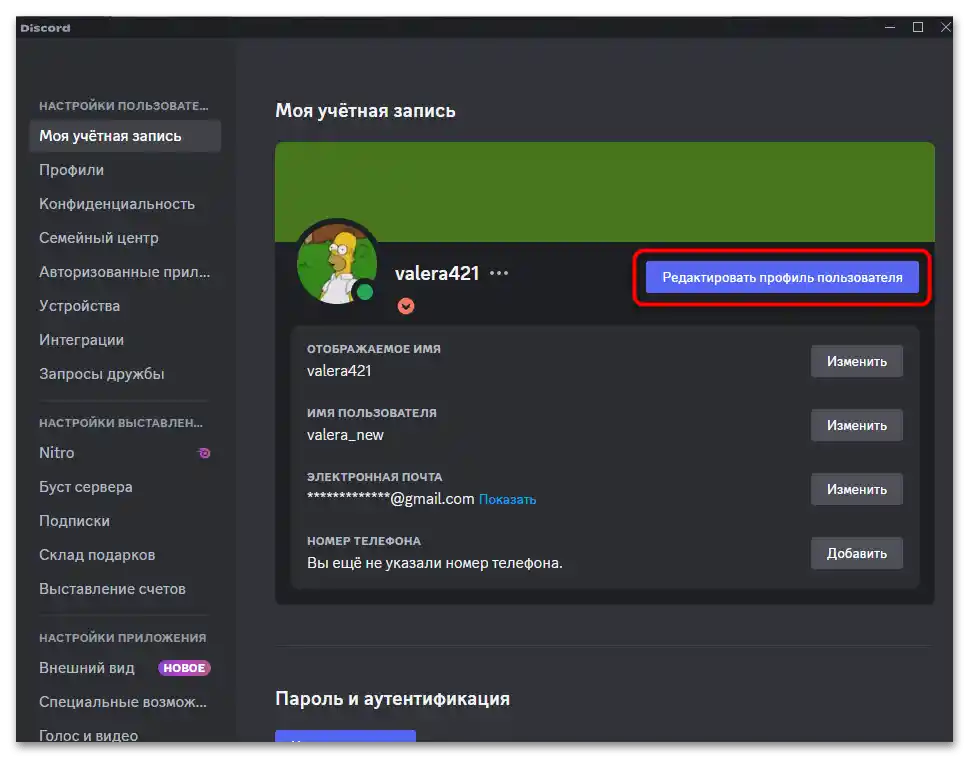Reveal the hidden email with Показать

tap(507, 500)
